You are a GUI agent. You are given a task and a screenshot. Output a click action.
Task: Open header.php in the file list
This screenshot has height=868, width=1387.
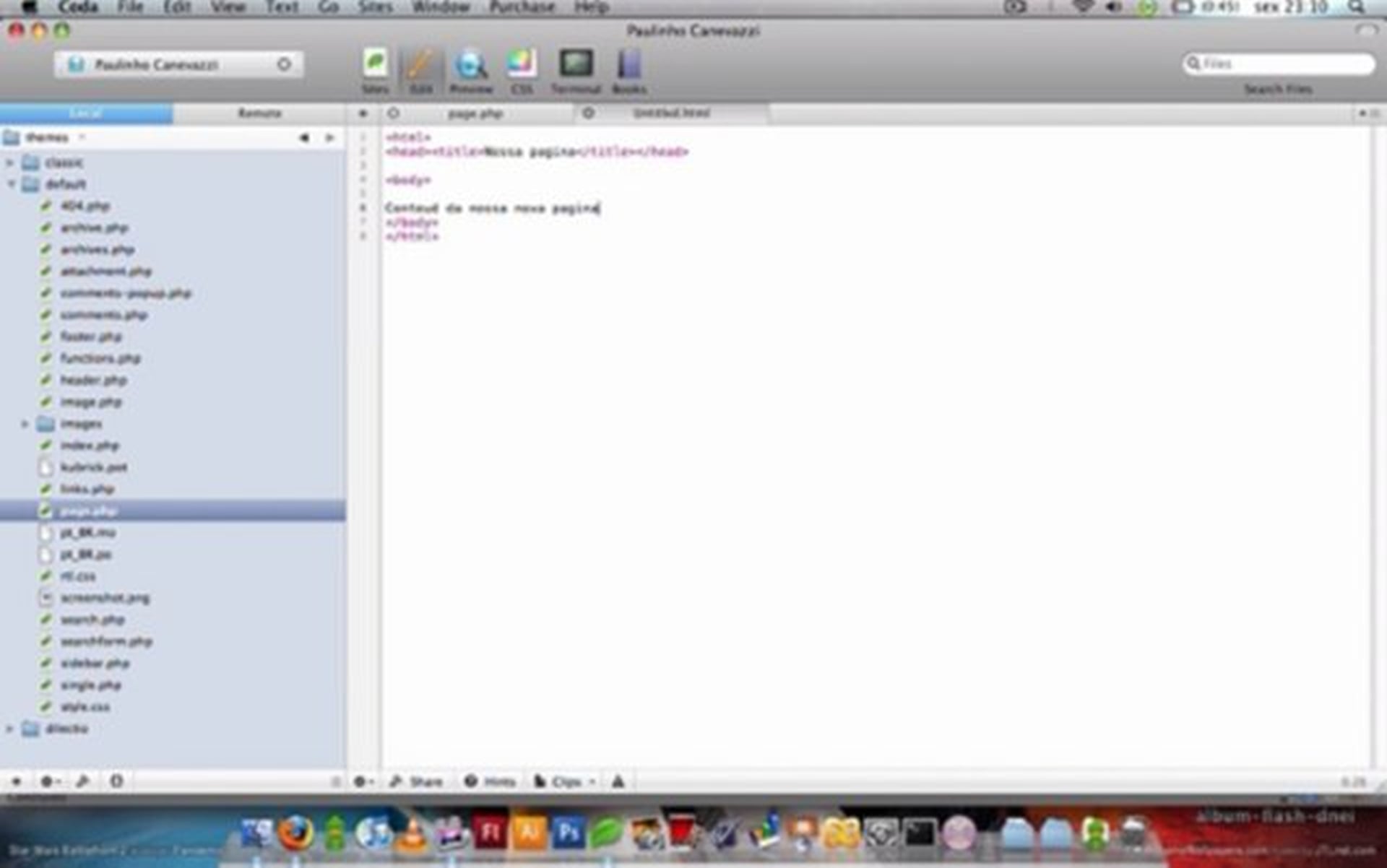click(93, 380)
